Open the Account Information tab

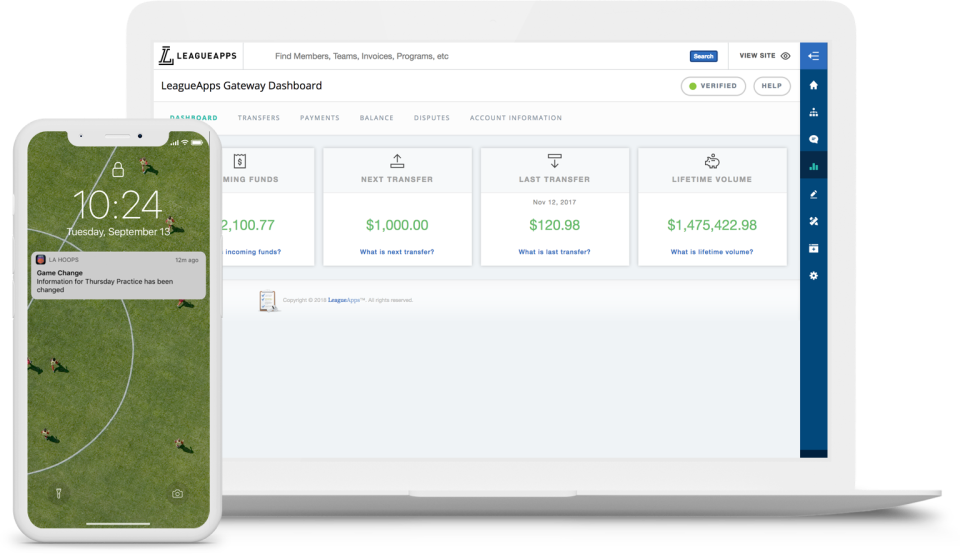(516, 118)
